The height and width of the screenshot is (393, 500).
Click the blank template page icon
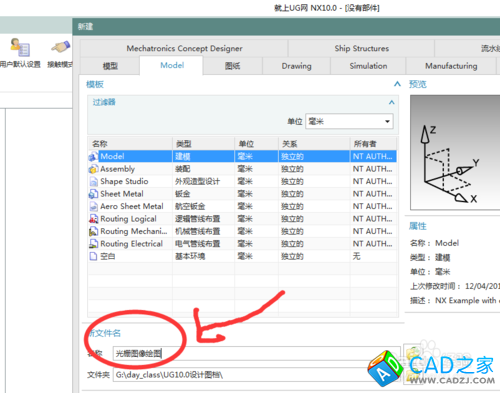pyautogui.click(x=93, y=256)
